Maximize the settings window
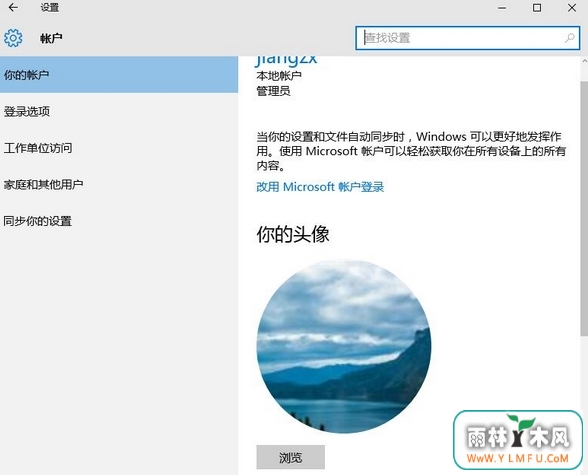The image size is (588, 475). 537,7
